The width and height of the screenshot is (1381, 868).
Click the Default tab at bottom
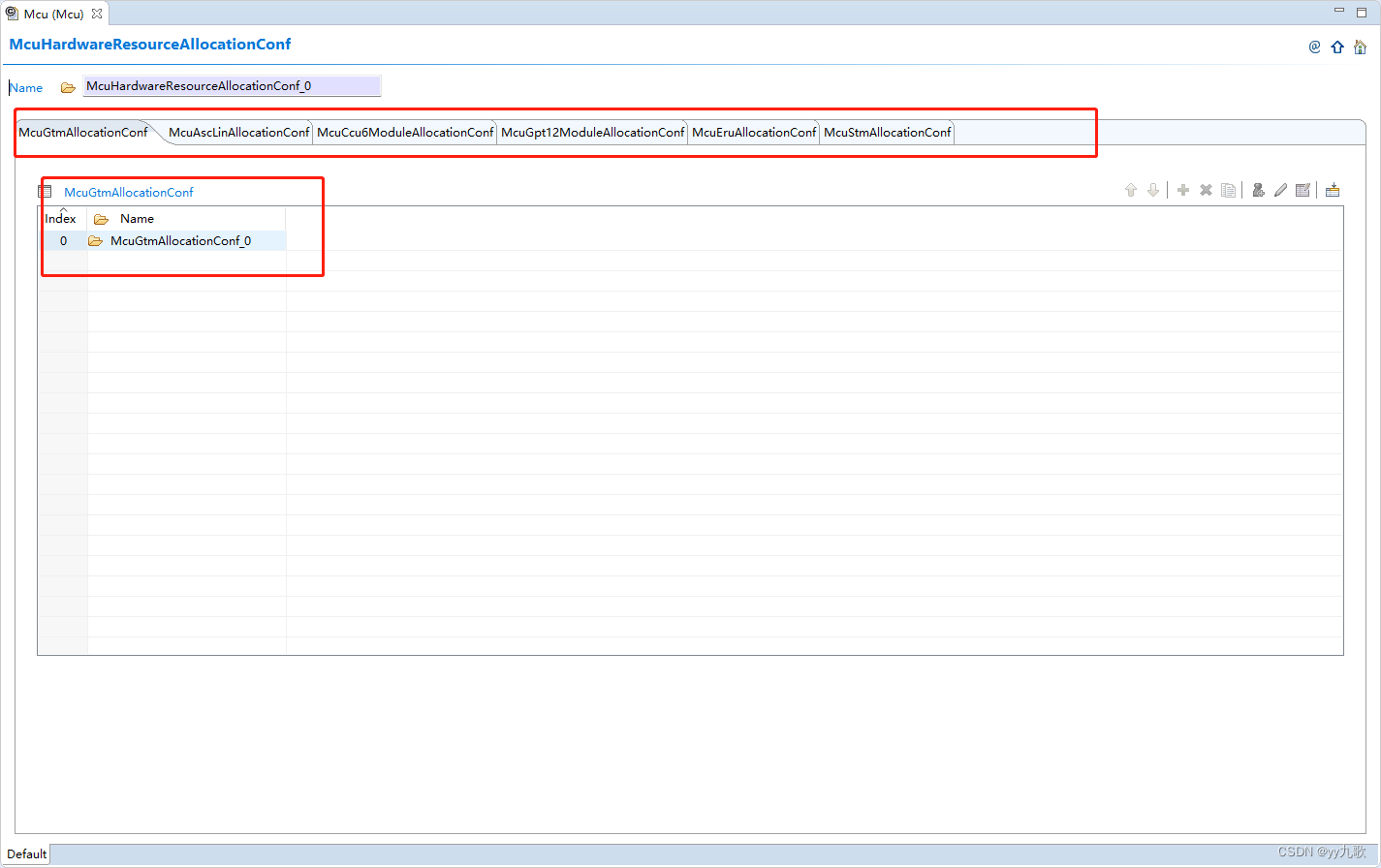26,853
